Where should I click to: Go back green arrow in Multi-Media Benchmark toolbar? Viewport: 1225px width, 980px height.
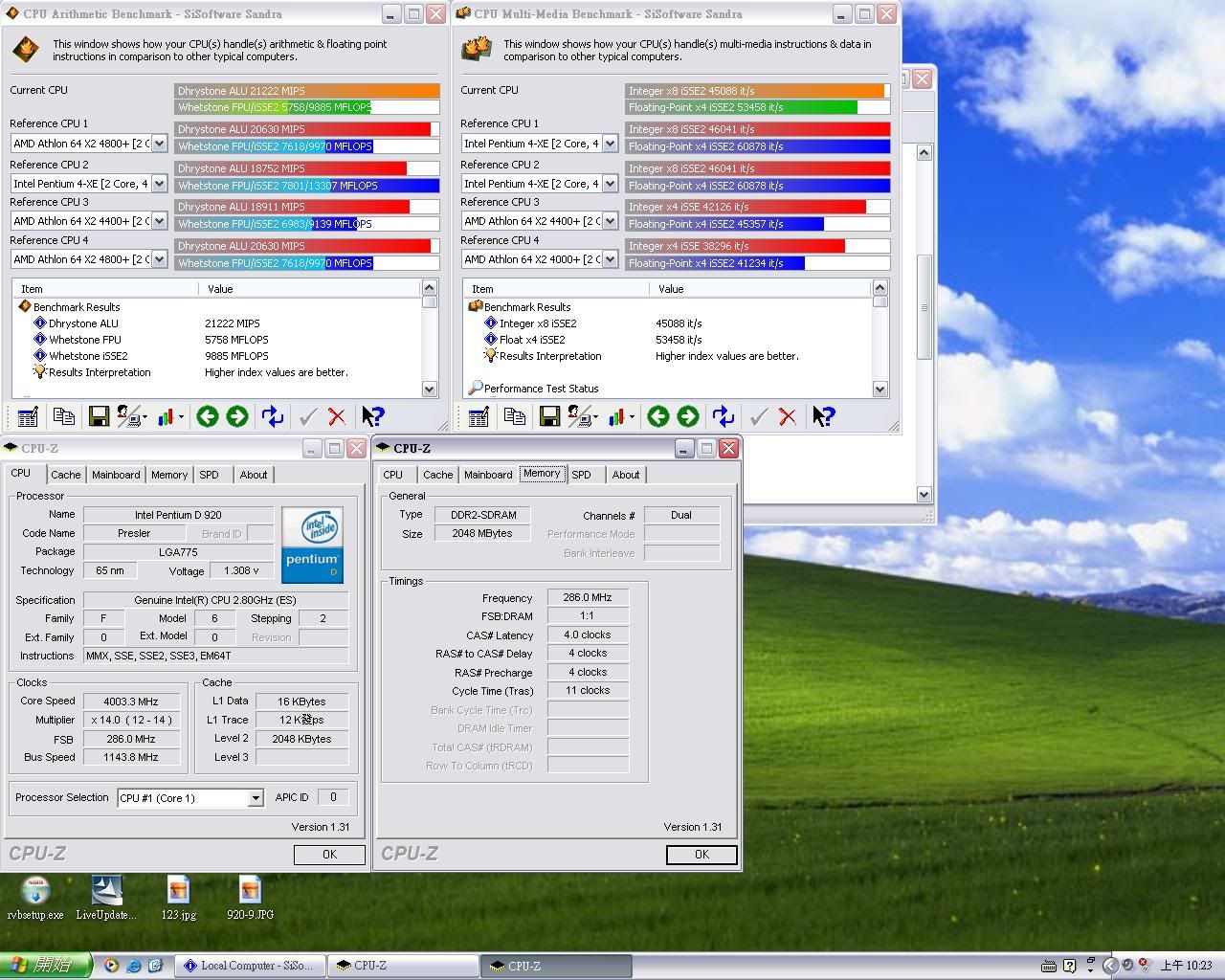pyautogui.click(x=657, y=416)
